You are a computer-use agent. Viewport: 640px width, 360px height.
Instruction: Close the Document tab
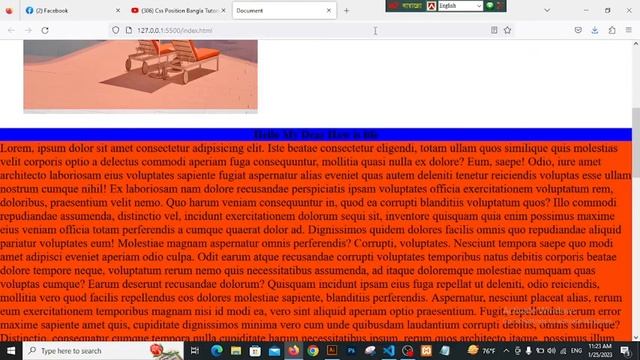pyautogui.click(x=329, y=11)
